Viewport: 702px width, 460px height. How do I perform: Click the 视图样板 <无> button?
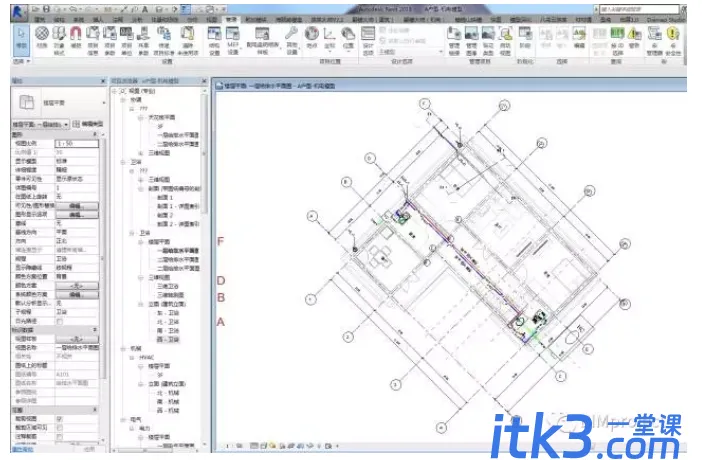[77, 339]
